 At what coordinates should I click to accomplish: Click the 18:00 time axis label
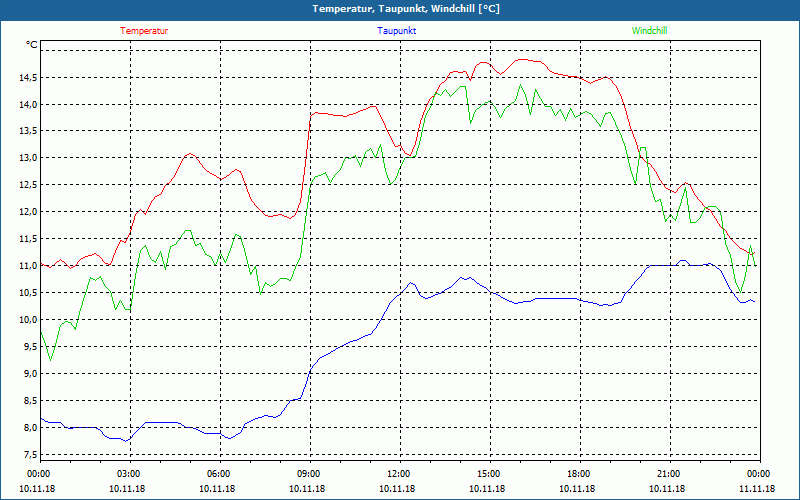coord(578,474)
